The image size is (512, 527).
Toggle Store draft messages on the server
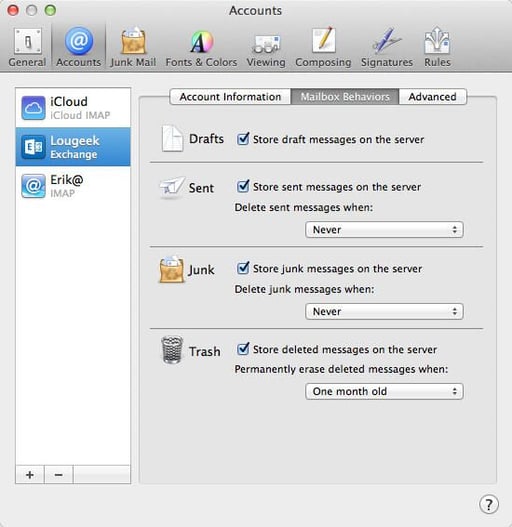click(243, 139)
